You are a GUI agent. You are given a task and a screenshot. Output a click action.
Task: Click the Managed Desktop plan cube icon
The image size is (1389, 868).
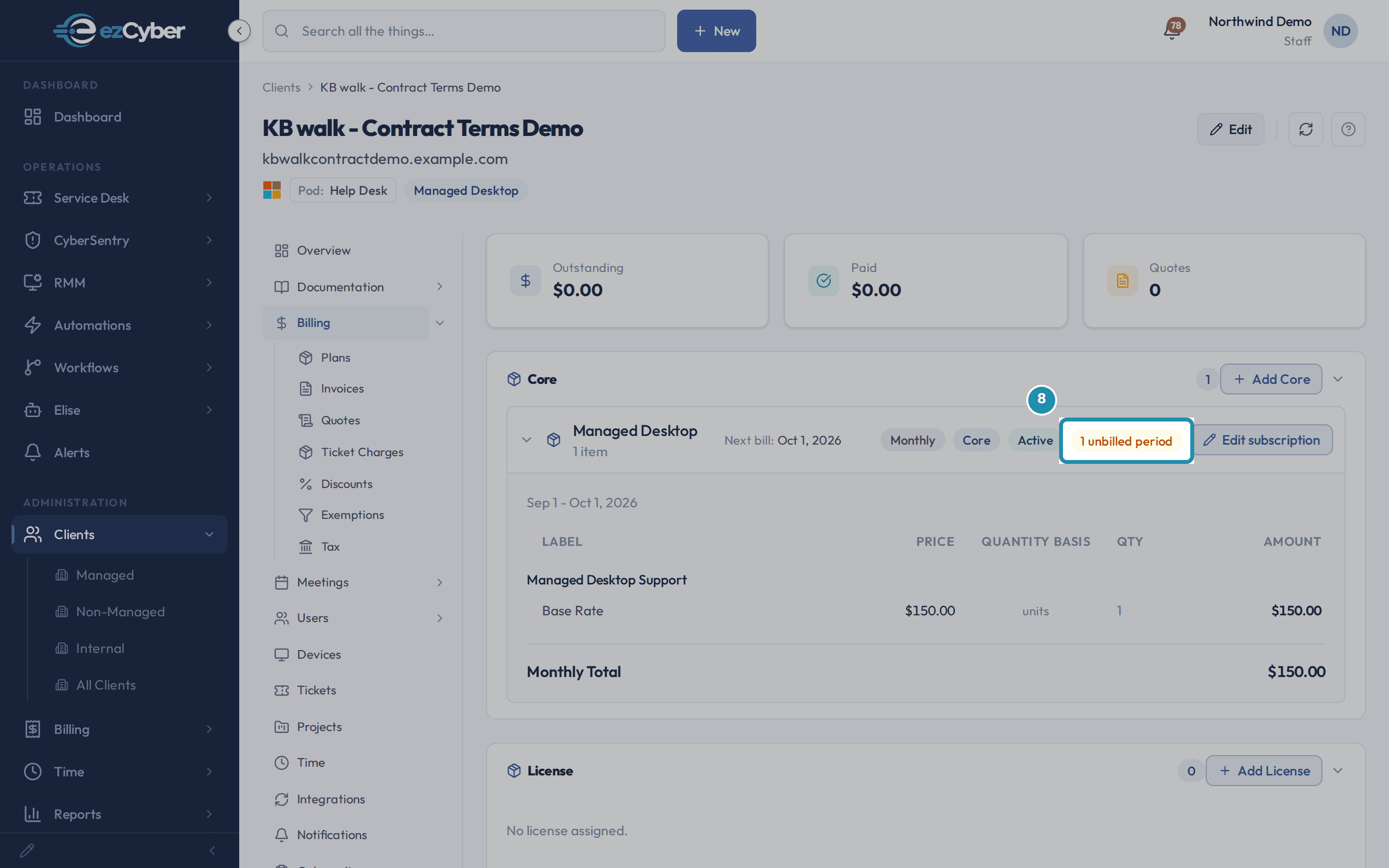(553, 440)
